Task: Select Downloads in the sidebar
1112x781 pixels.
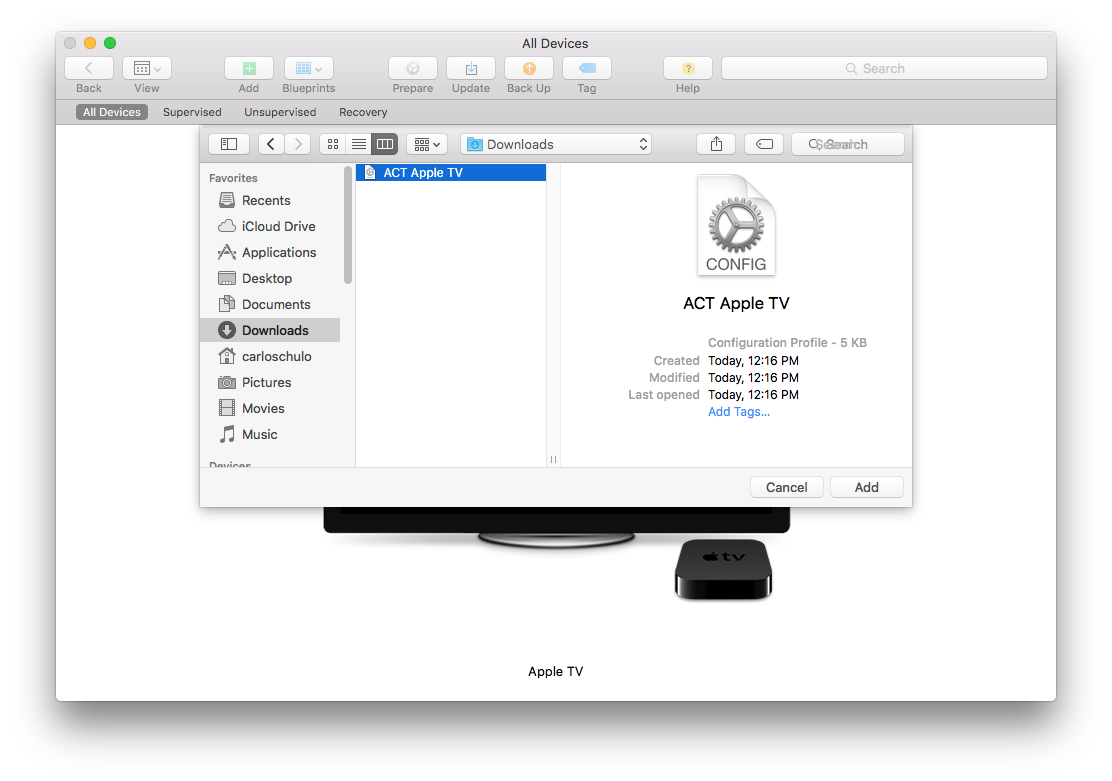Action: pyautogui.click(x=270, y=330)
